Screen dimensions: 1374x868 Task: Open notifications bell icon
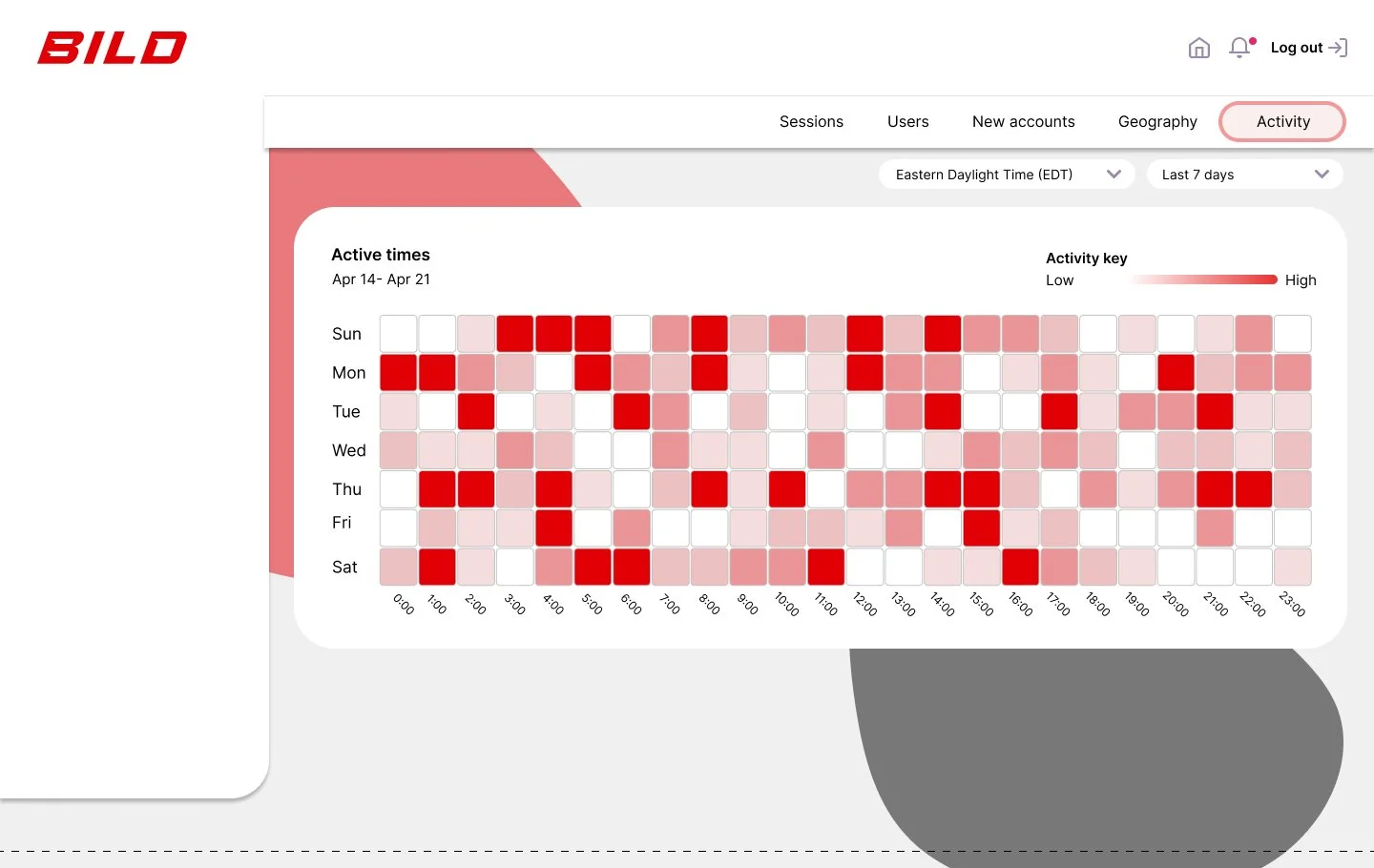tap(1239, 47)
